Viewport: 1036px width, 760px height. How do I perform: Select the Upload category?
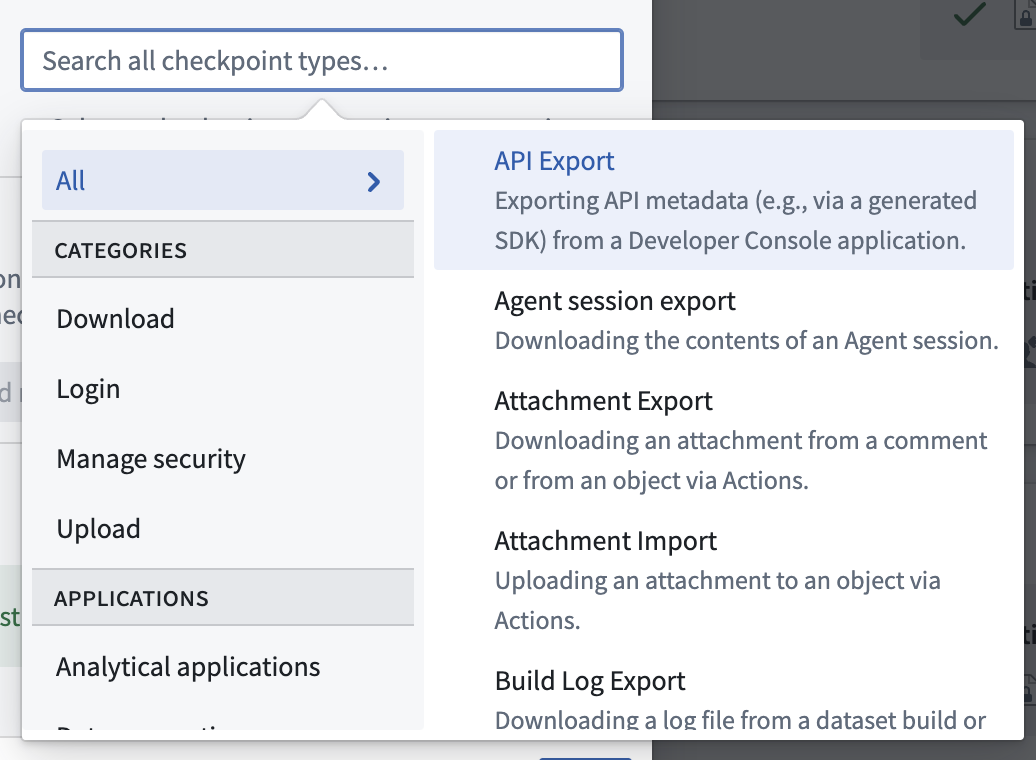223,529
